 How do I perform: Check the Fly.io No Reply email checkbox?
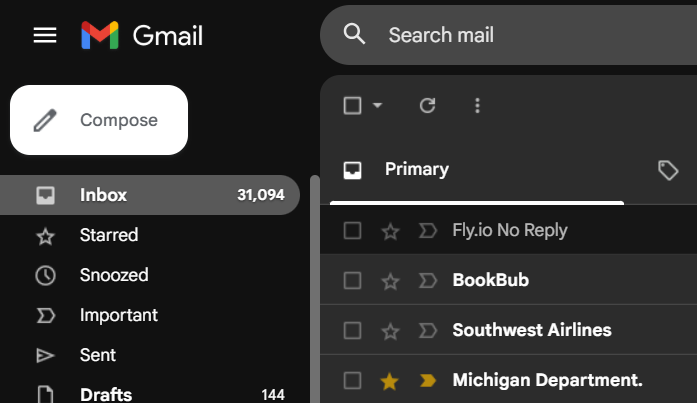coord(353,231)
